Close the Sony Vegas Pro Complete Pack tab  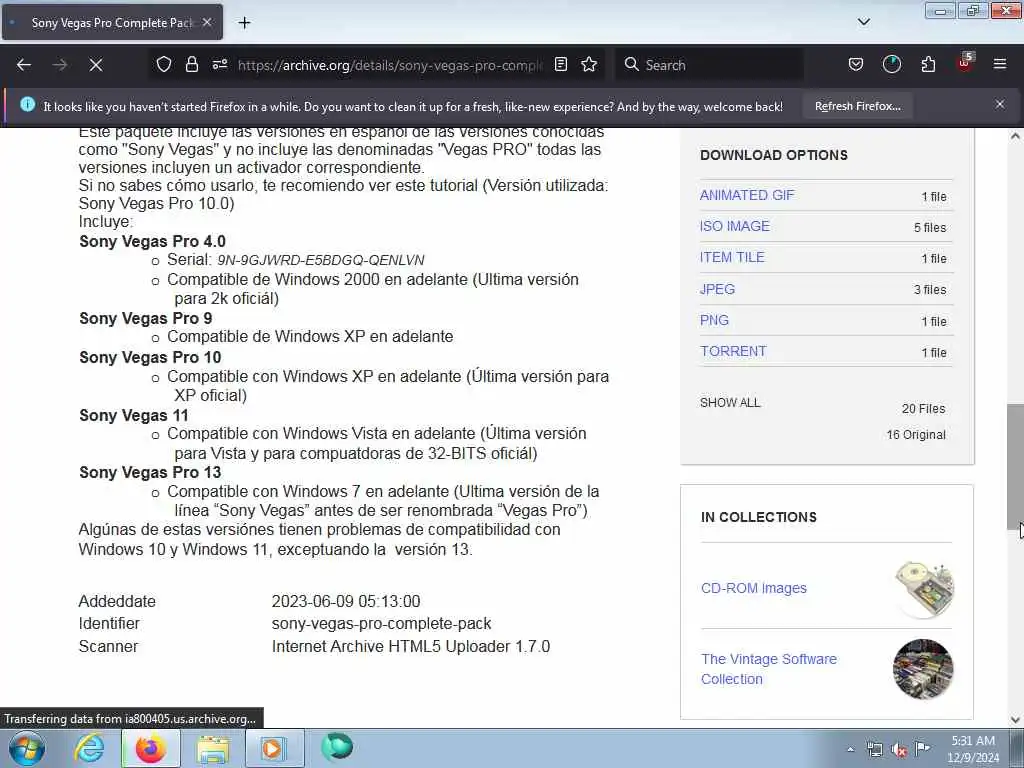point(207,22)
